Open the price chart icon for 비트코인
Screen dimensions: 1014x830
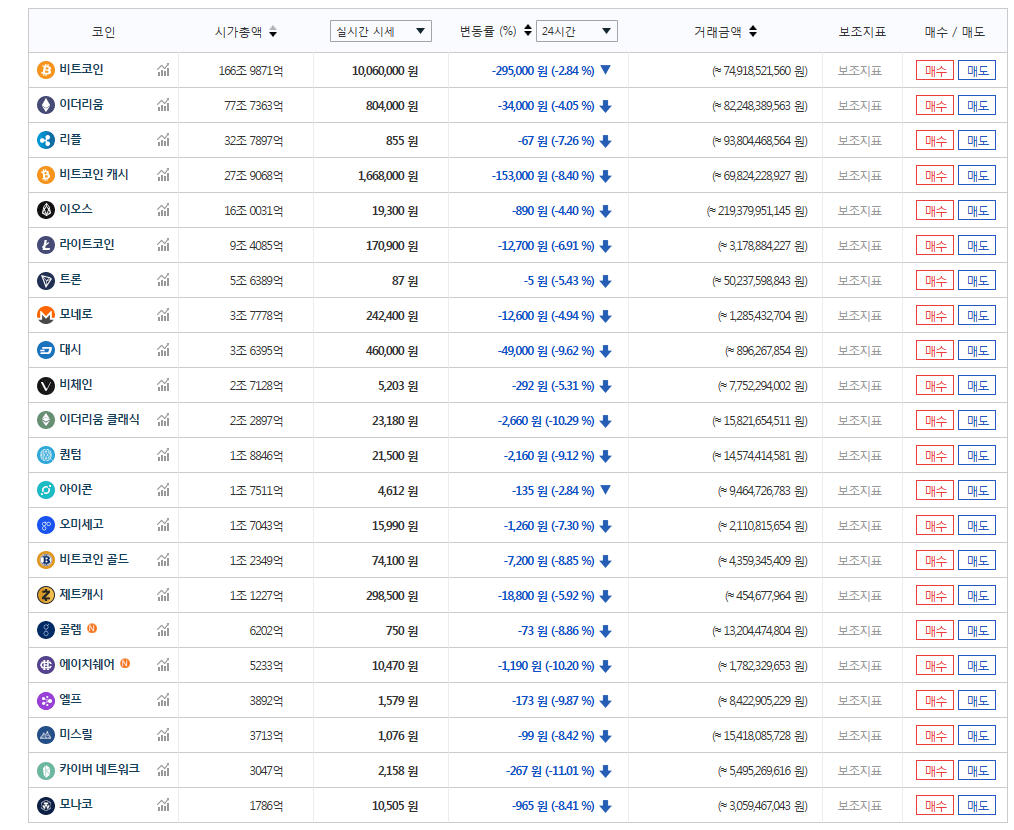click(165, 70)
